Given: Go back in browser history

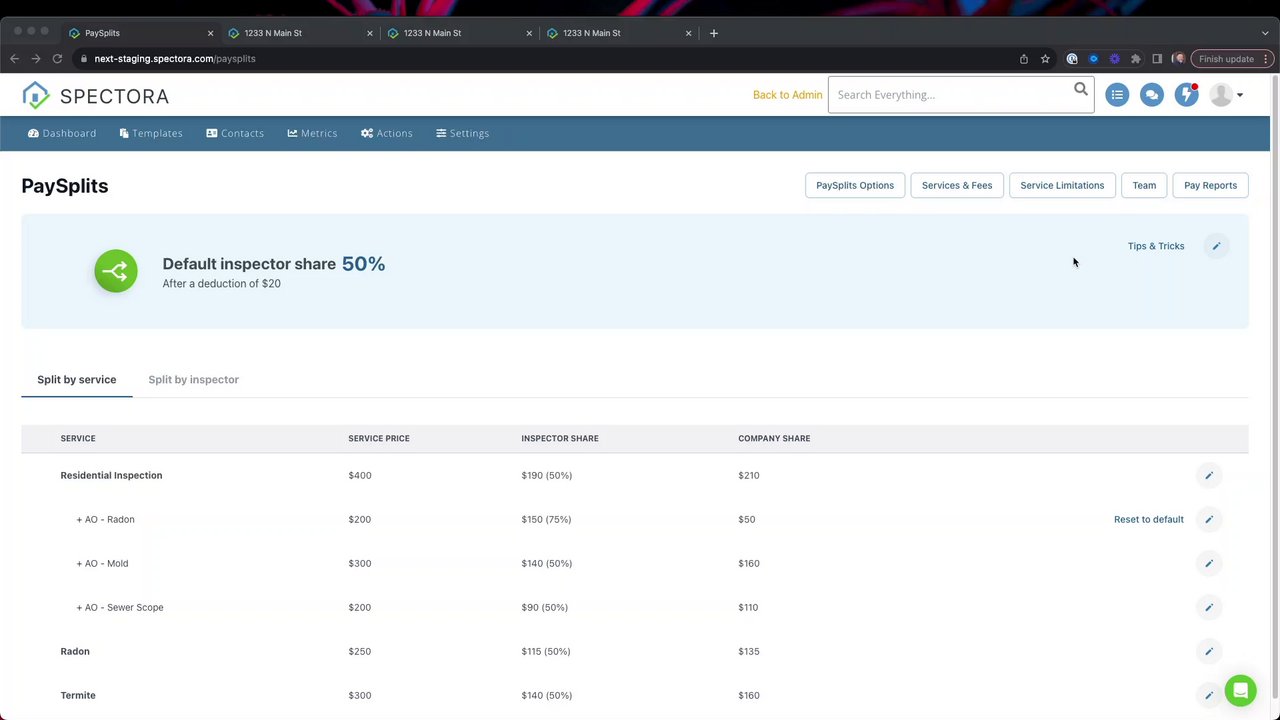Looking at the screenshot, I should [x=14, y=59].
